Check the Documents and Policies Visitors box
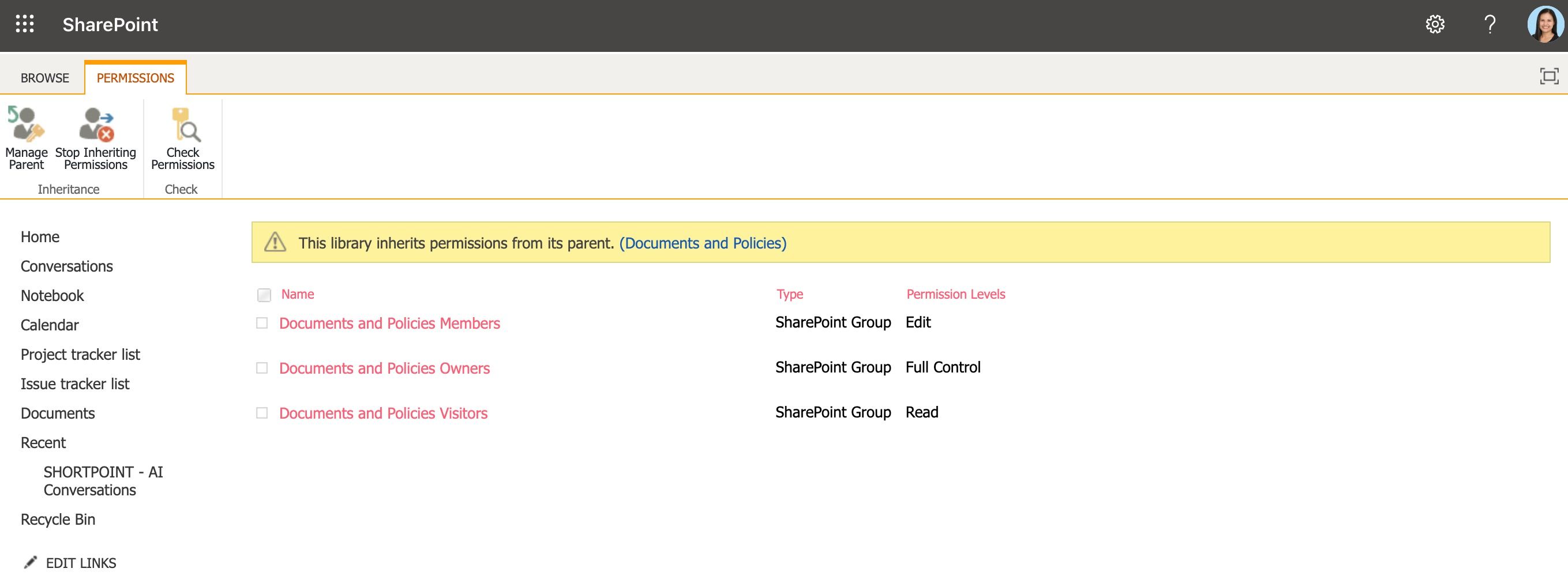The height and width of the screenshot is (587, 1568). [262, 413]
